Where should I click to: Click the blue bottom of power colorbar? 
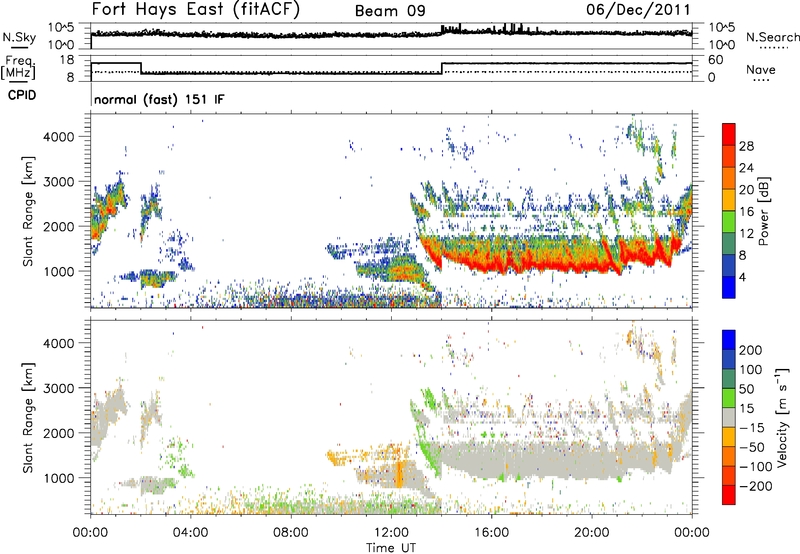(729, 287)
